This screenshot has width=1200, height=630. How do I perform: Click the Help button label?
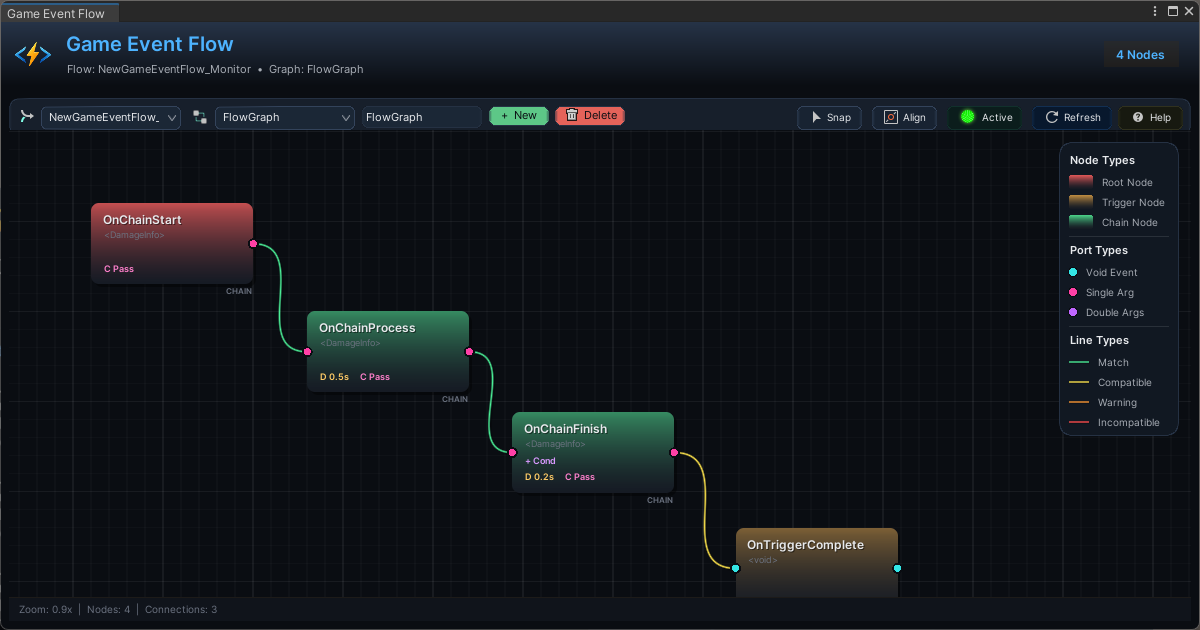1160,117
